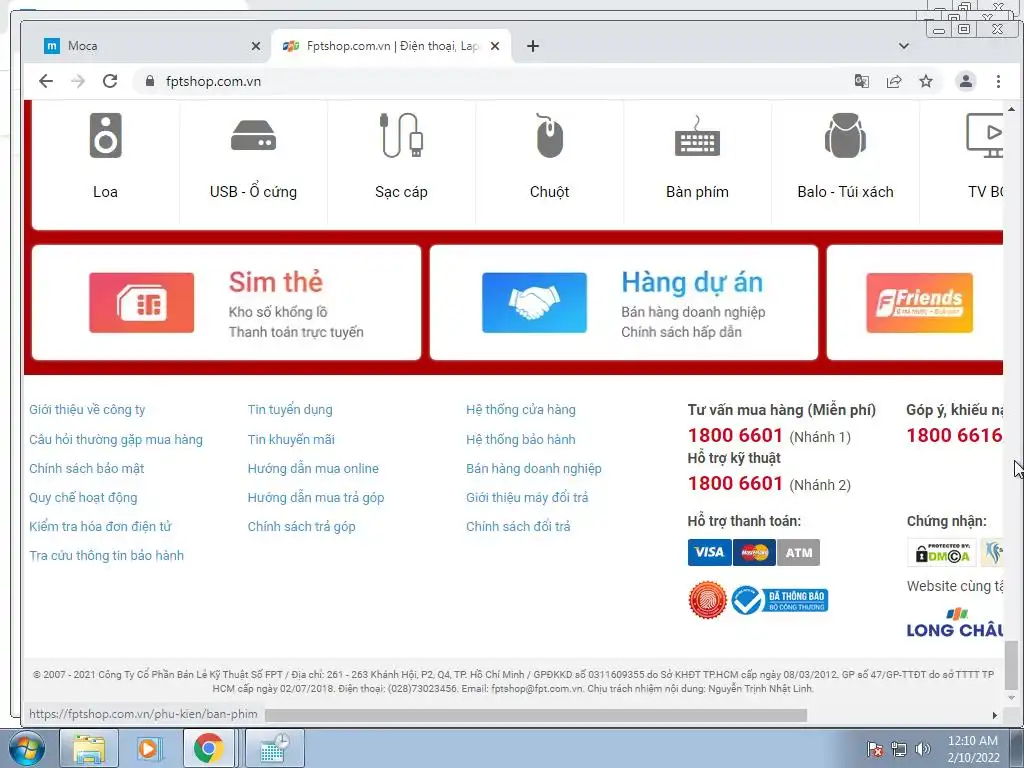Open Câu hỏi thường gặp mua hàng link
Viewport: 1024px width, 768px height.
(116, 440)
